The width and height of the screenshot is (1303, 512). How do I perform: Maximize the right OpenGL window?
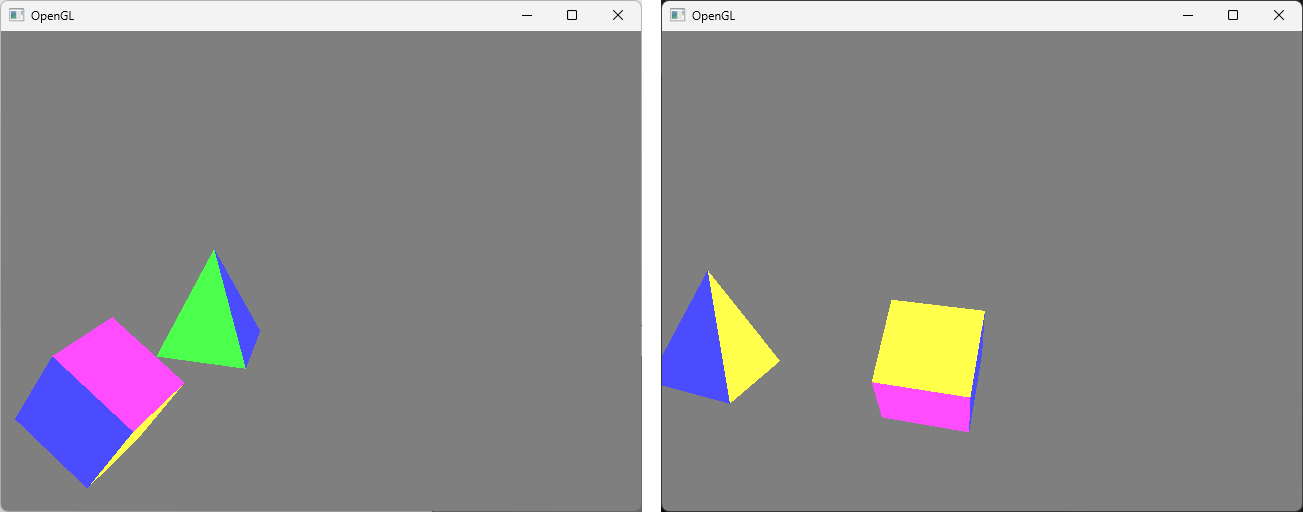coord(1233,15)
